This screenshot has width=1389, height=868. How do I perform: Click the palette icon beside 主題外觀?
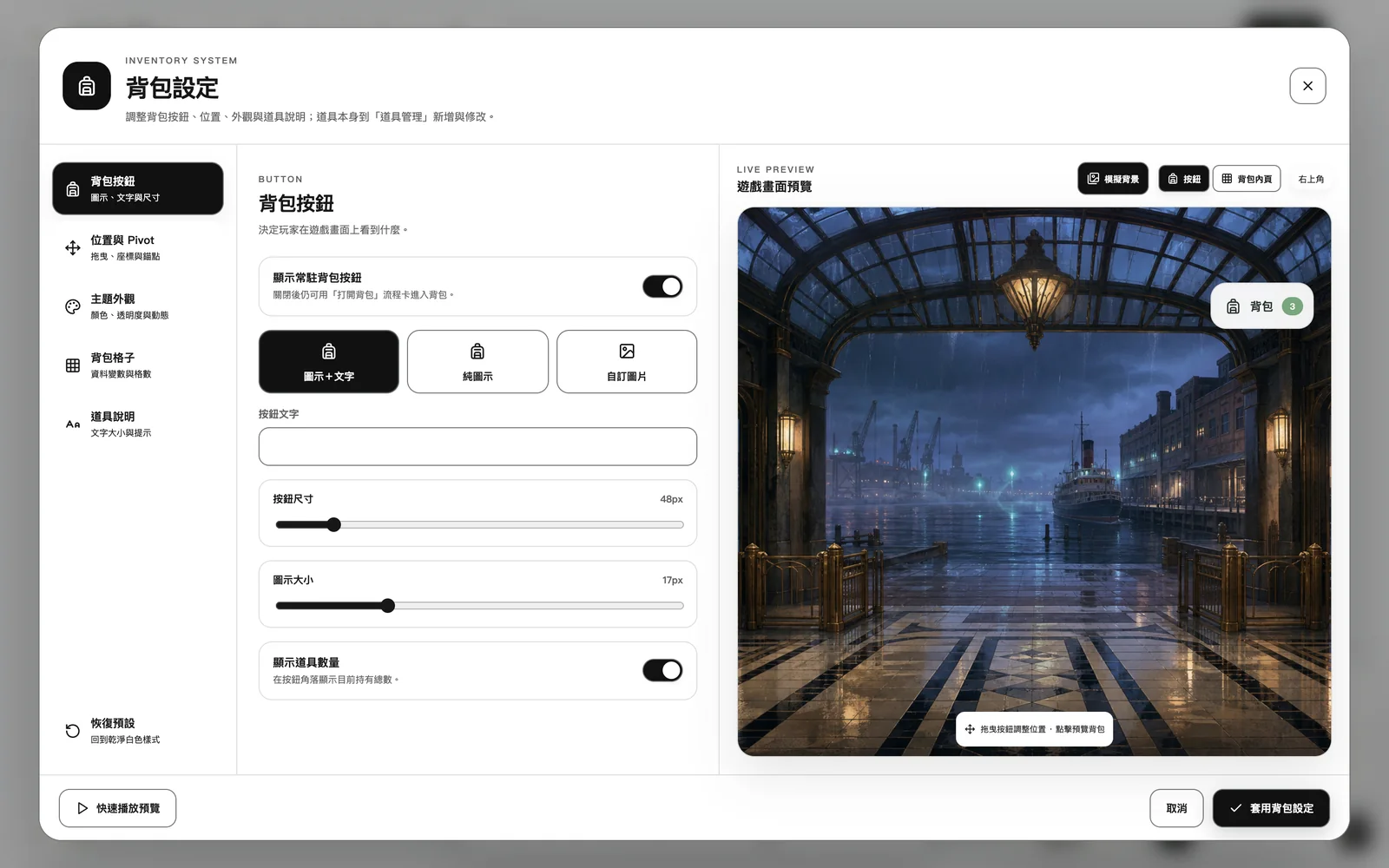pos(73,306)
